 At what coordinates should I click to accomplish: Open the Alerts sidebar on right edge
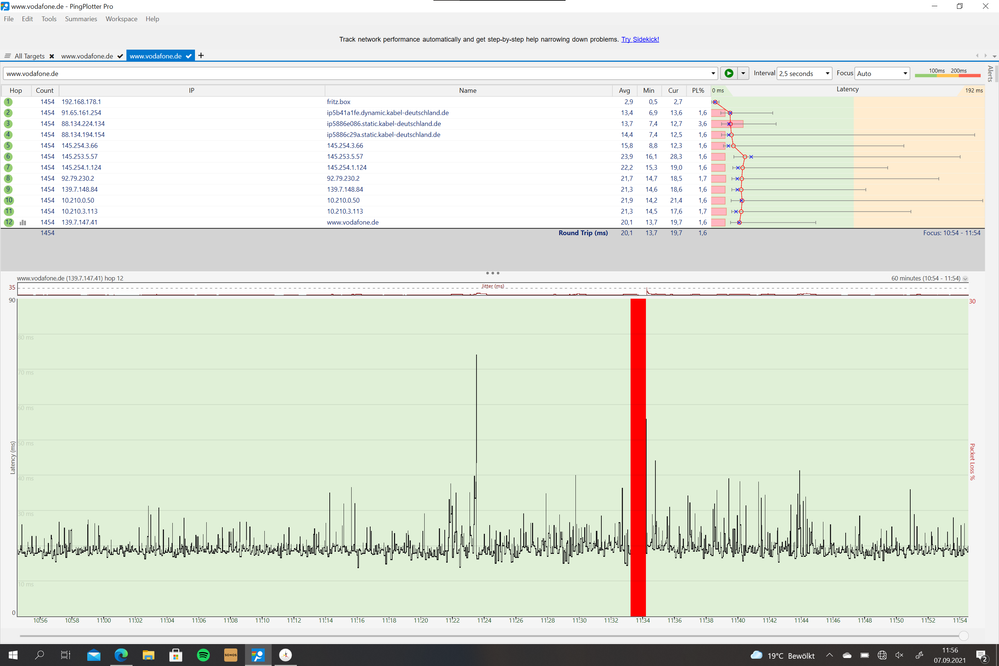coord(990,74)
